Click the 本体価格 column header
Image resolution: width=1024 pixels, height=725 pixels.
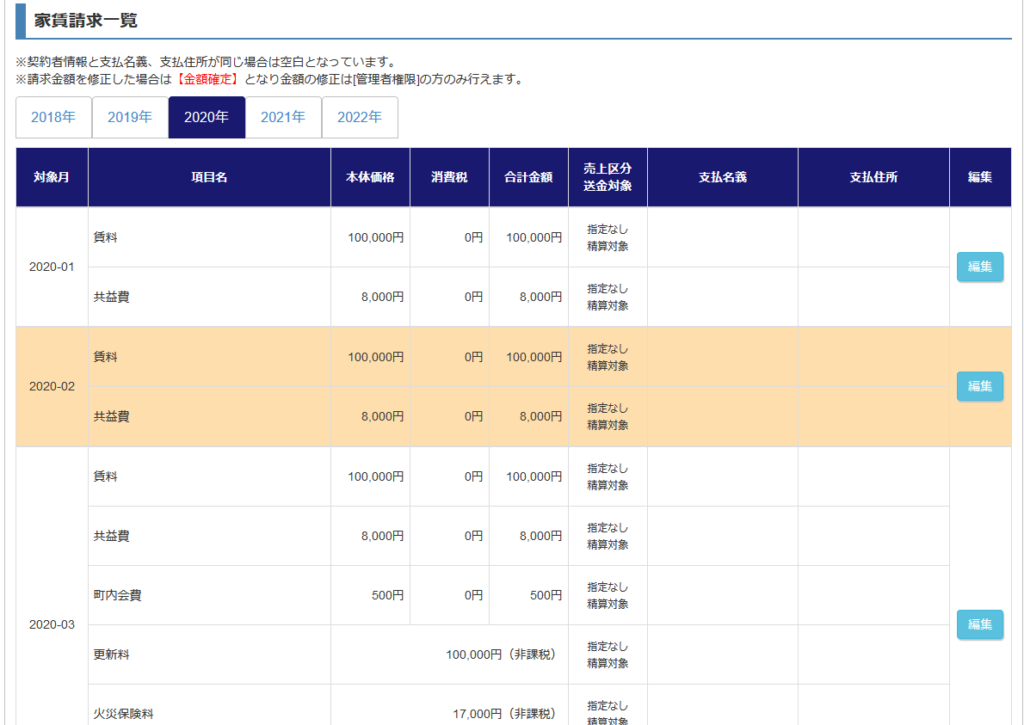(x=370, y=177)
